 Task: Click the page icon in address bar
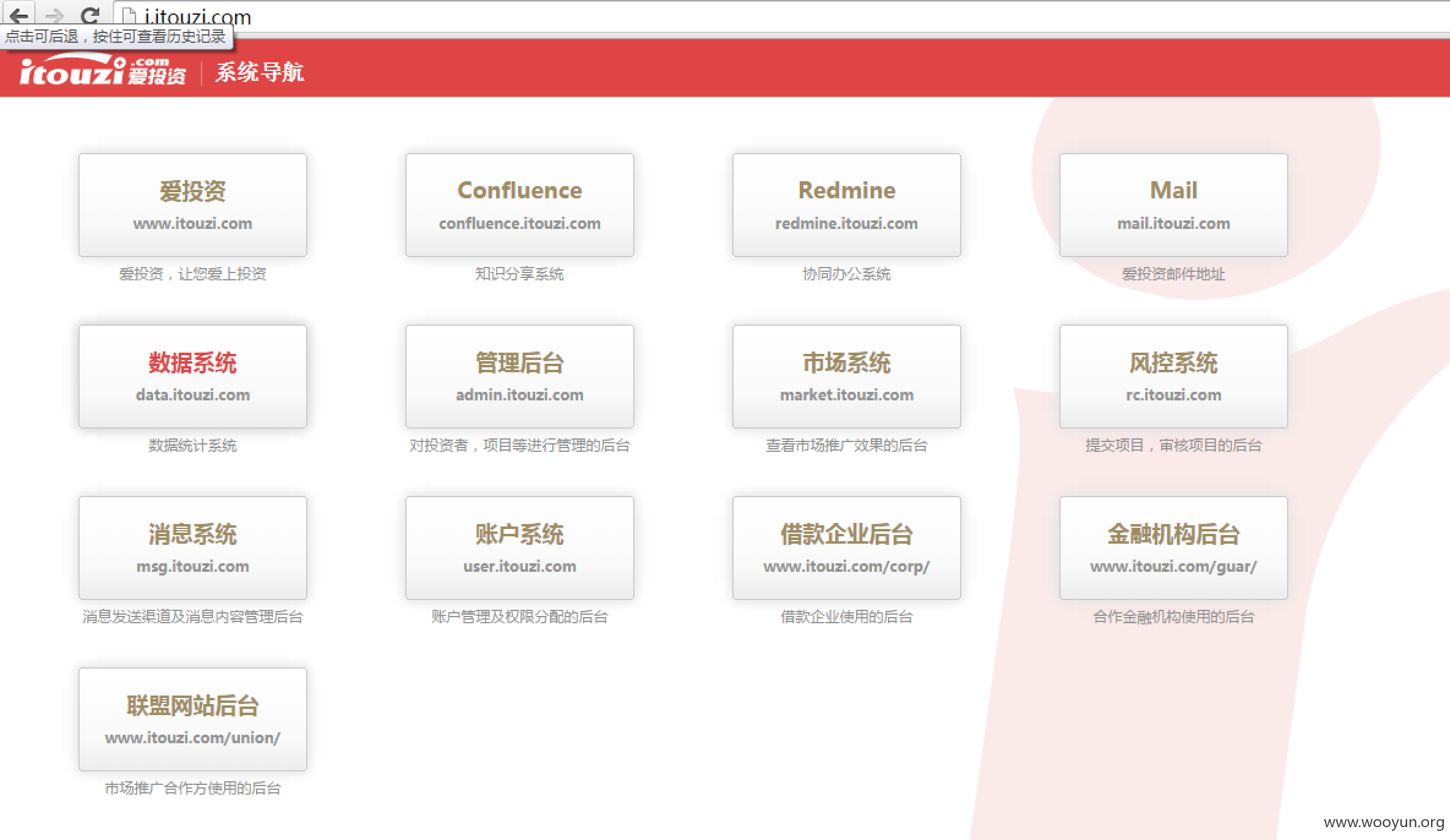coord(129,15)
